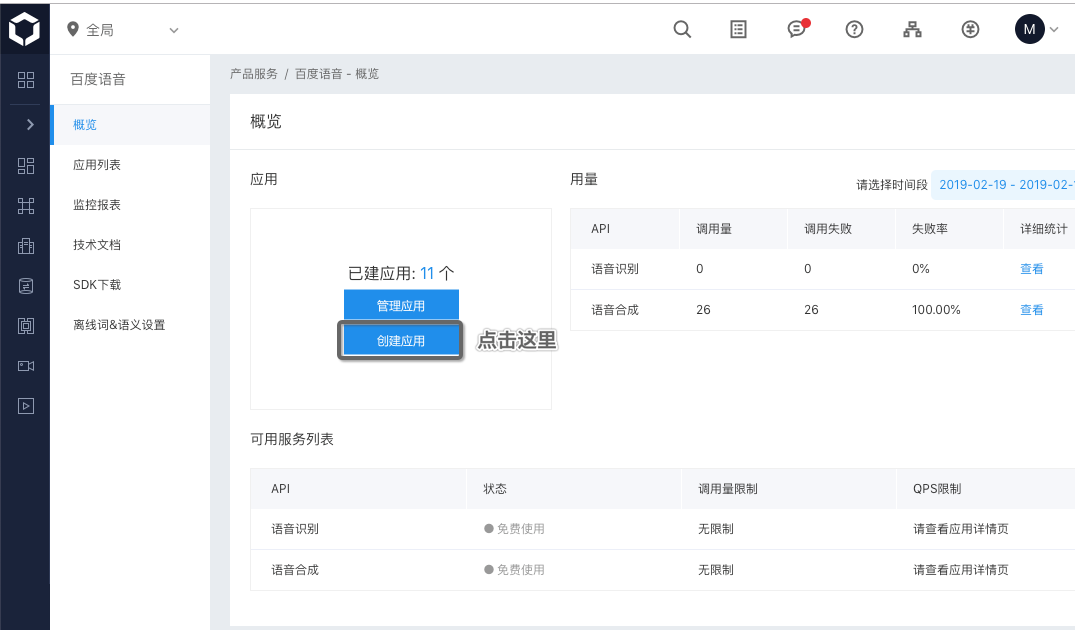Open 技术文档 in the side menu
Screen dimensions: 1075x630
click(130, 245)
